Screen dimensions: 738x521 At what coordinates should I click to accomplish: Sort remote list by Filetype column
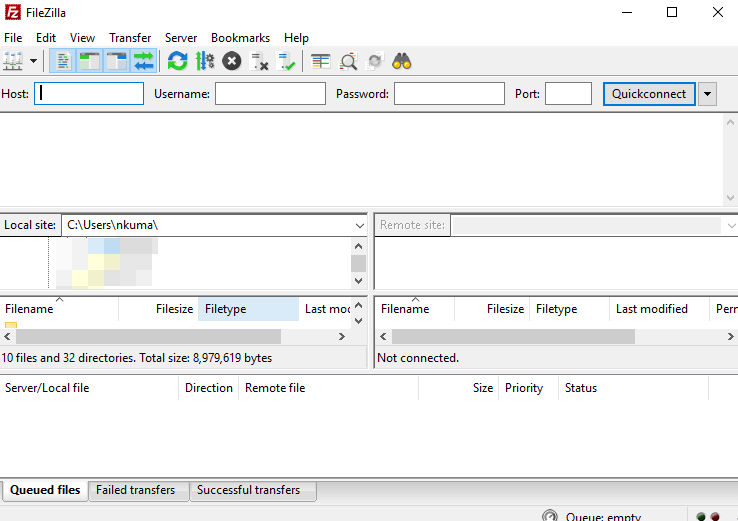pyautogui.click(x=570, y=309)
